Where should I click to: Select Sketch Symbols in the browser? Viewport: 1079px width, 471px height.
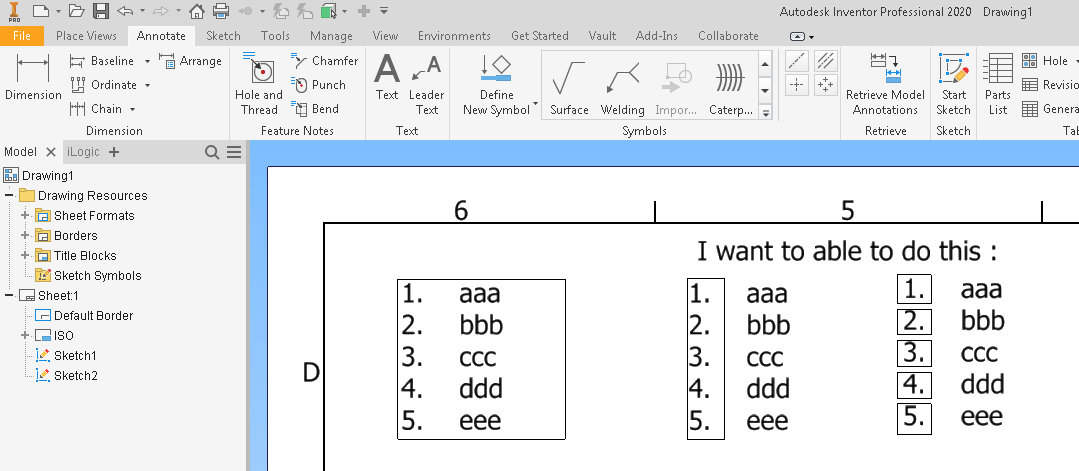pos(88,275)
